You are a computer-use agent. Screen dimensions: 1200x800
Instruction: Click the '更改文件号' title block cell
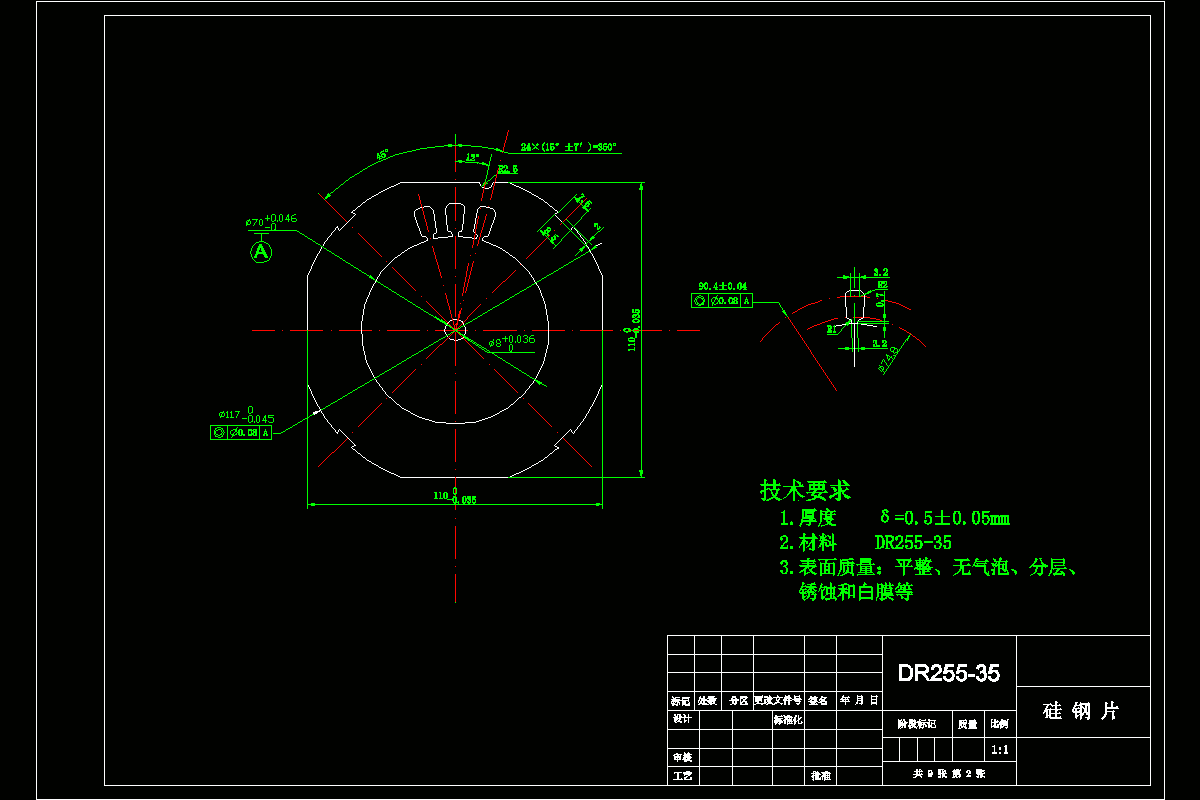(778, 701)
